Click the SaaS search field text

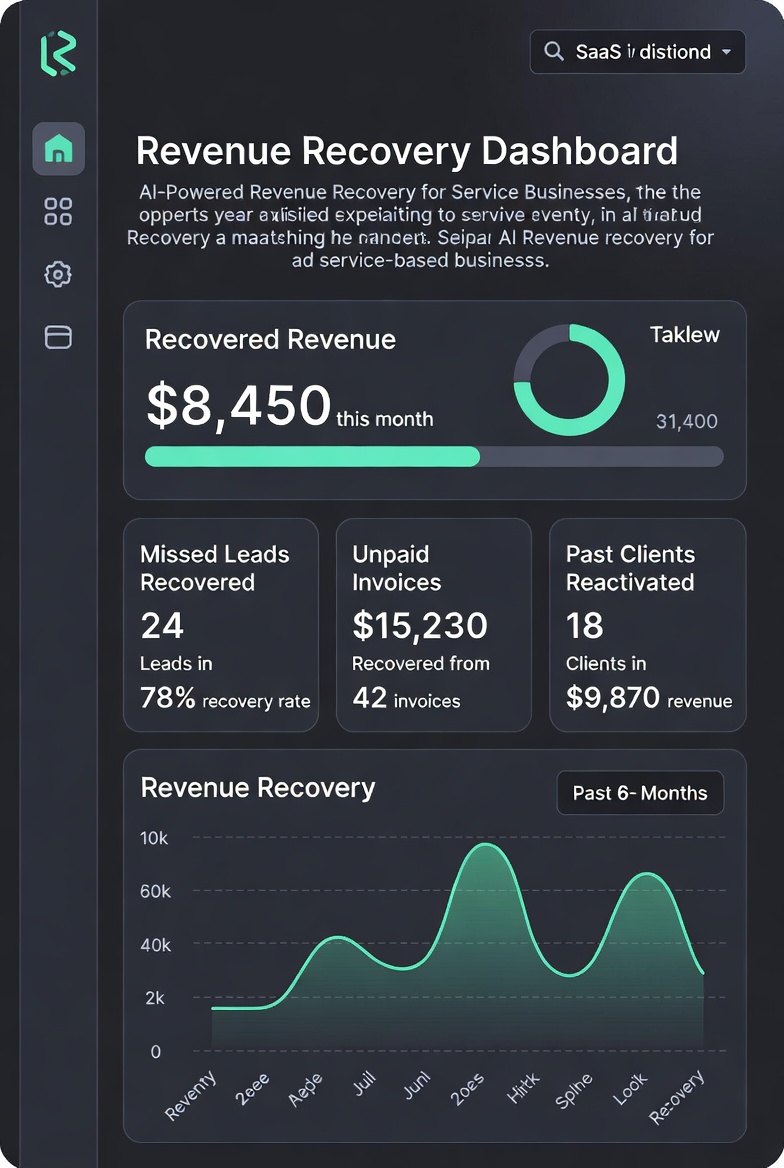coord(642,51)
